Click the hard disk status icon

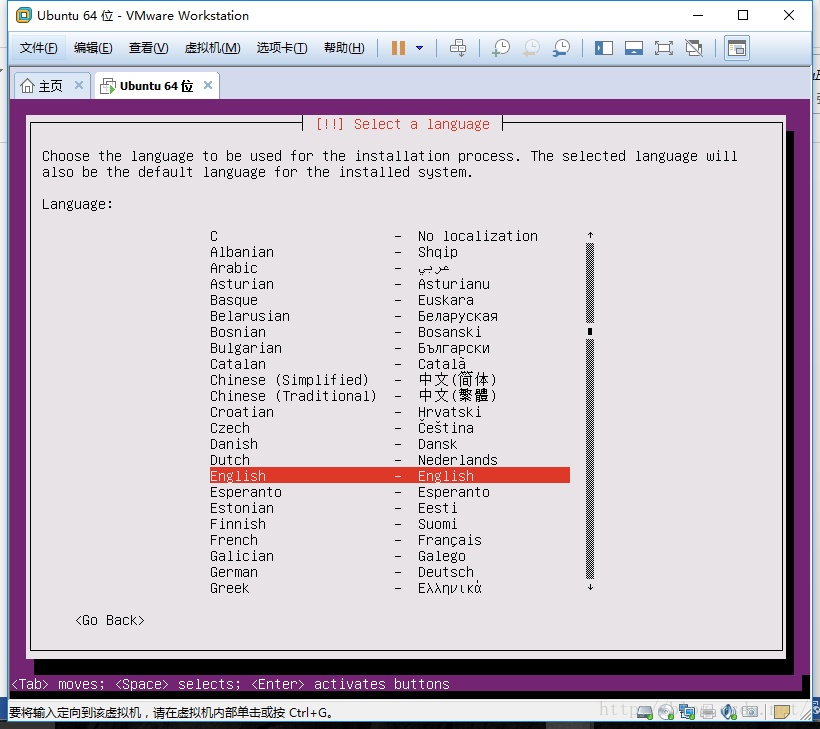(x=644, y=712)
